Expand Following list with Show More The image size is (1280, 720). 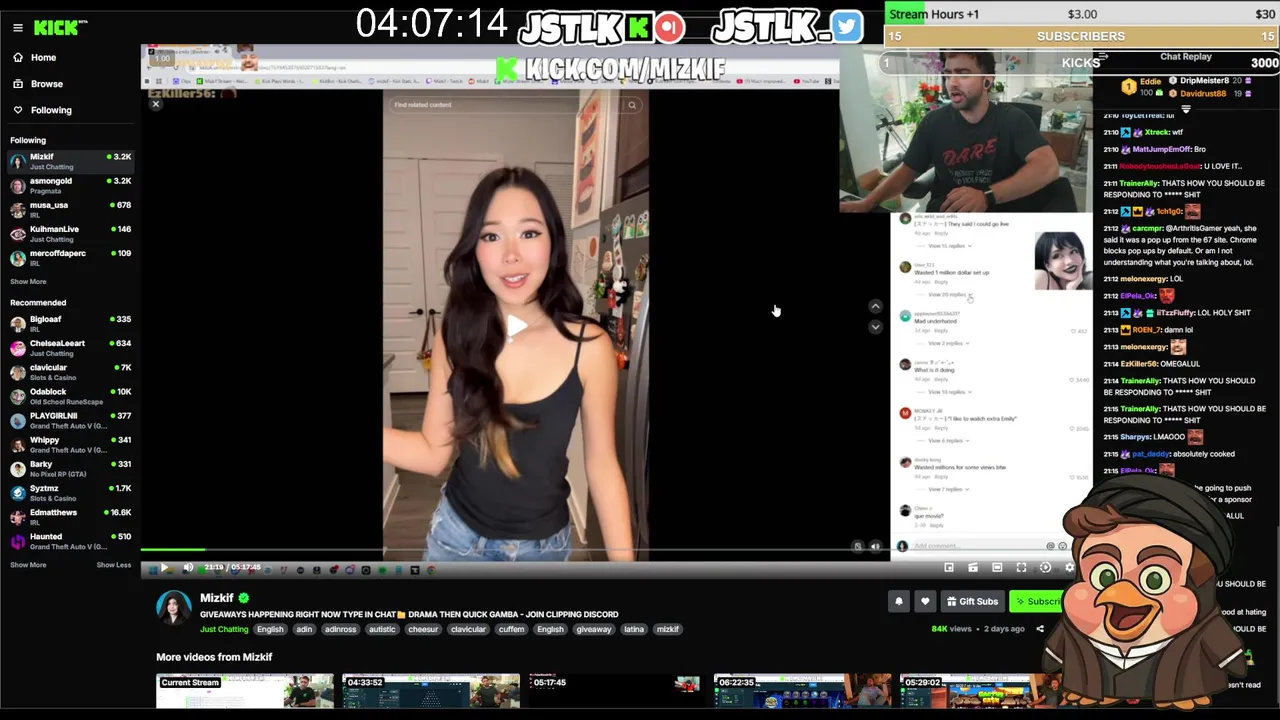28,282
